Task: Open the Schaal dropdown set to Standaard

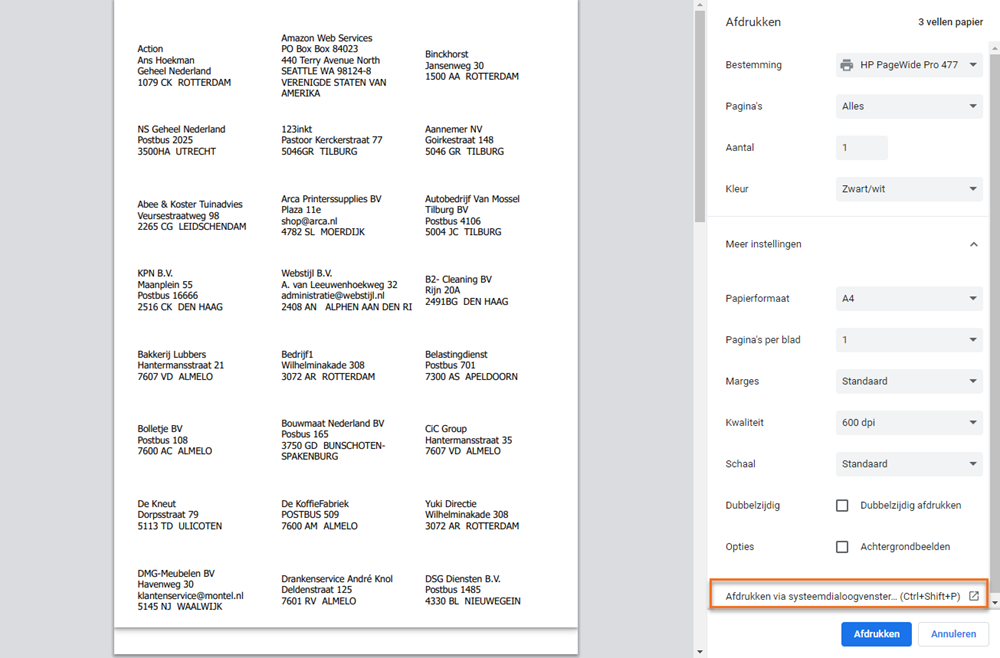Action: click(909, 464)
